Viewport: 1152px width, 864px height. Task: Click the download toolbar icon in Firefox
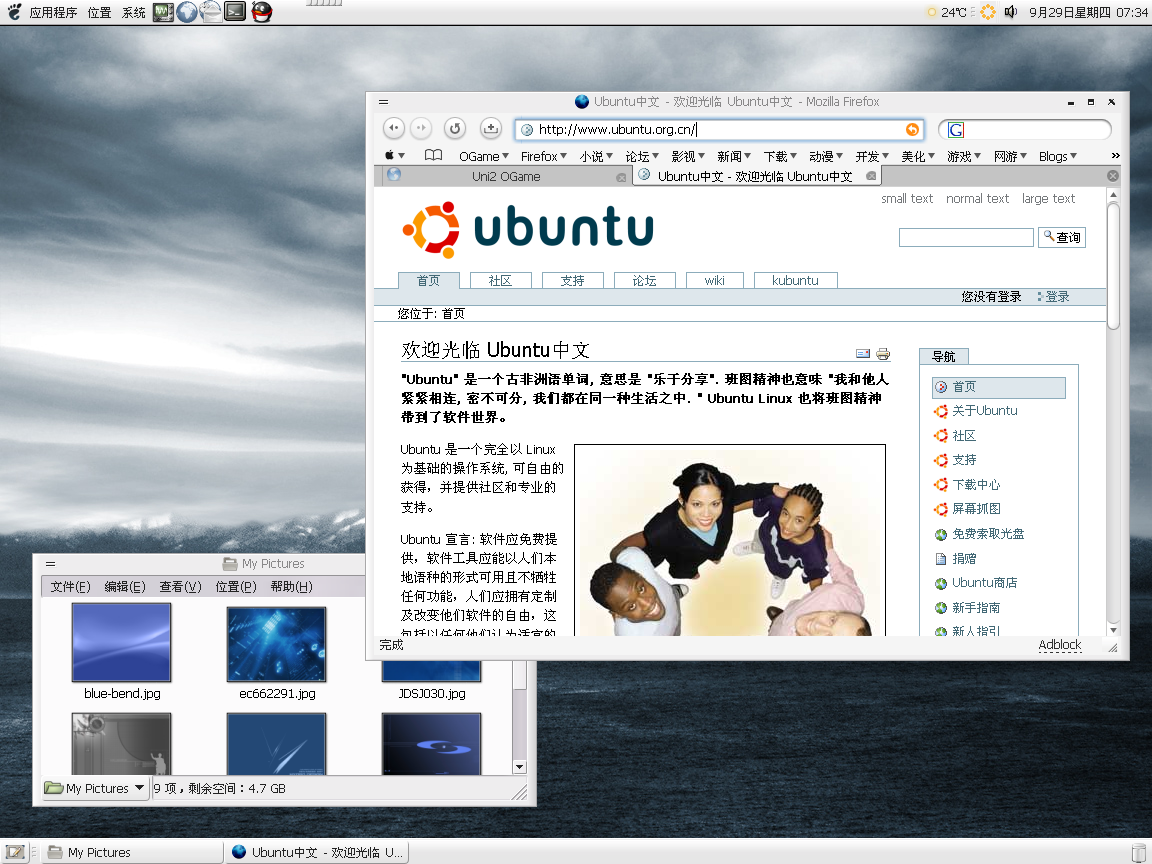coord(490,129)
